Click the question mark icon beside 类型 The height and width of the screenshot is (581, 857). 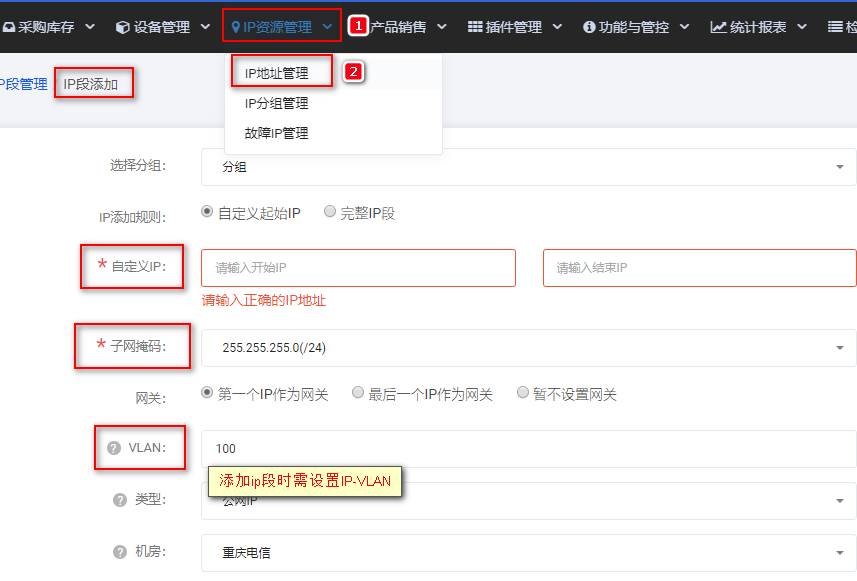120,500
